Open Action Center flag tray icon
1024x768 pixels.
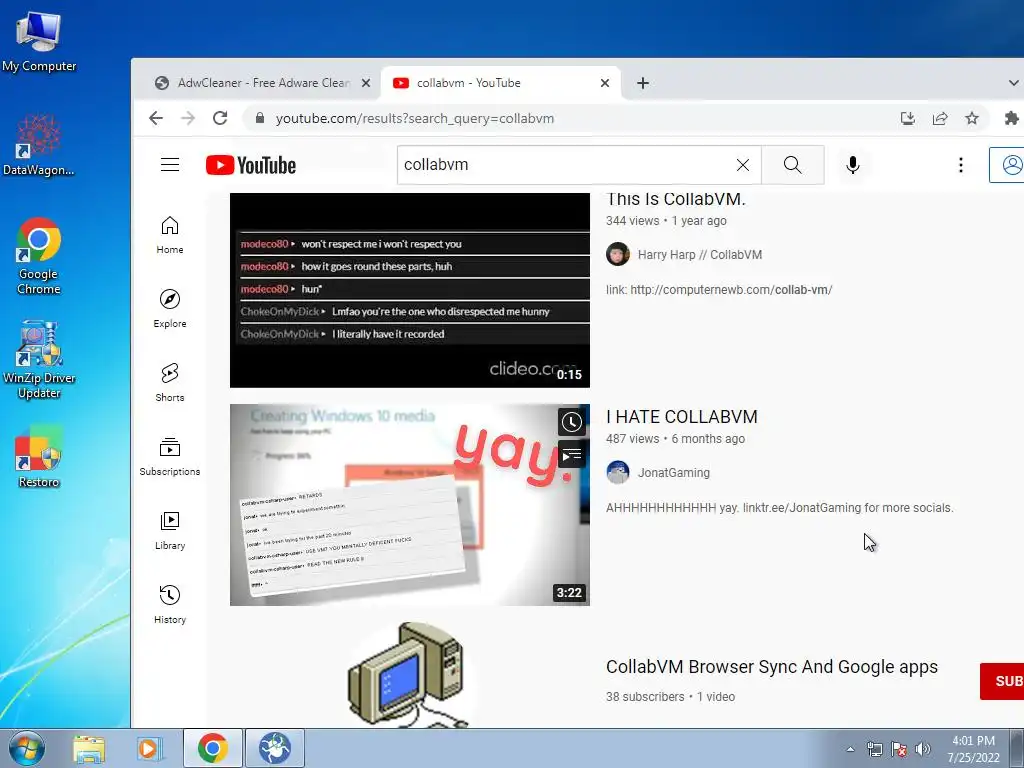coord(899,749)
